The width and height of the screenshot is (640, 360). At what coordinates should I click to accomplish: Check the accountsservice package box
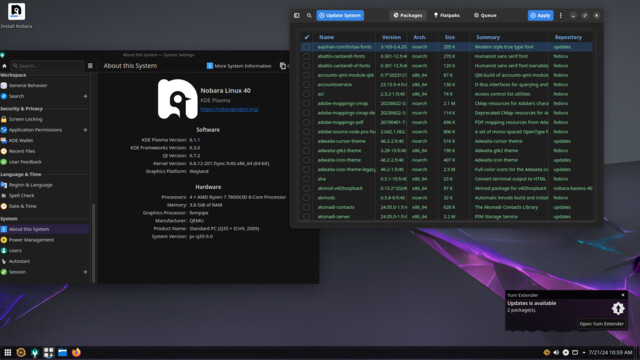(x=306, y=84)
